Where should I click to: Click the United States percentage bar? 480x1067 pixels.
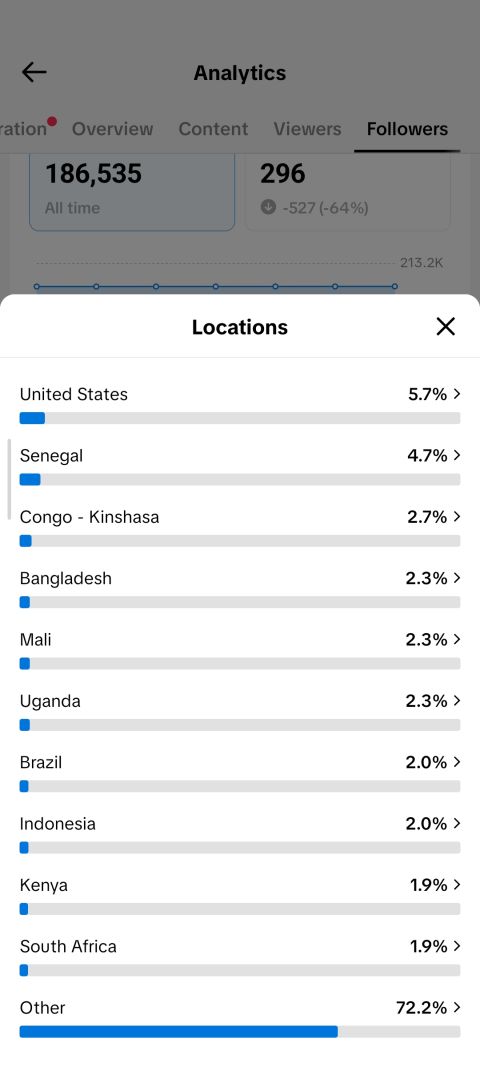[x=240, y=418]
